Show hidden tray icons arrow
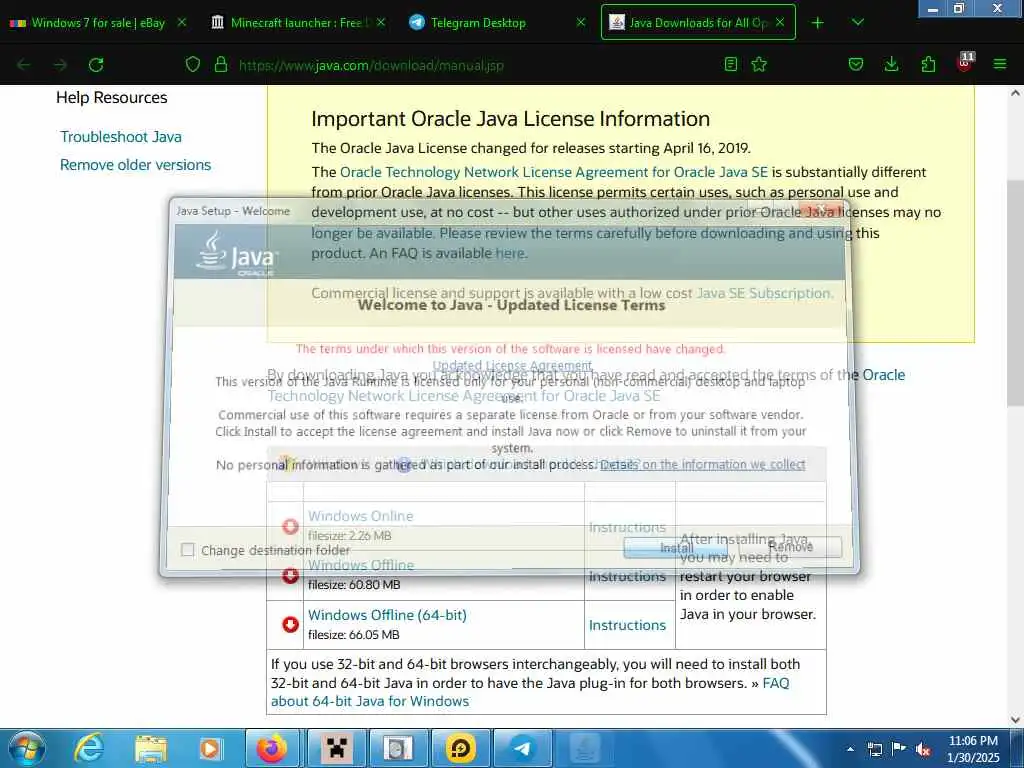Screen dimensions: 1024x768 tap(850, 748)
